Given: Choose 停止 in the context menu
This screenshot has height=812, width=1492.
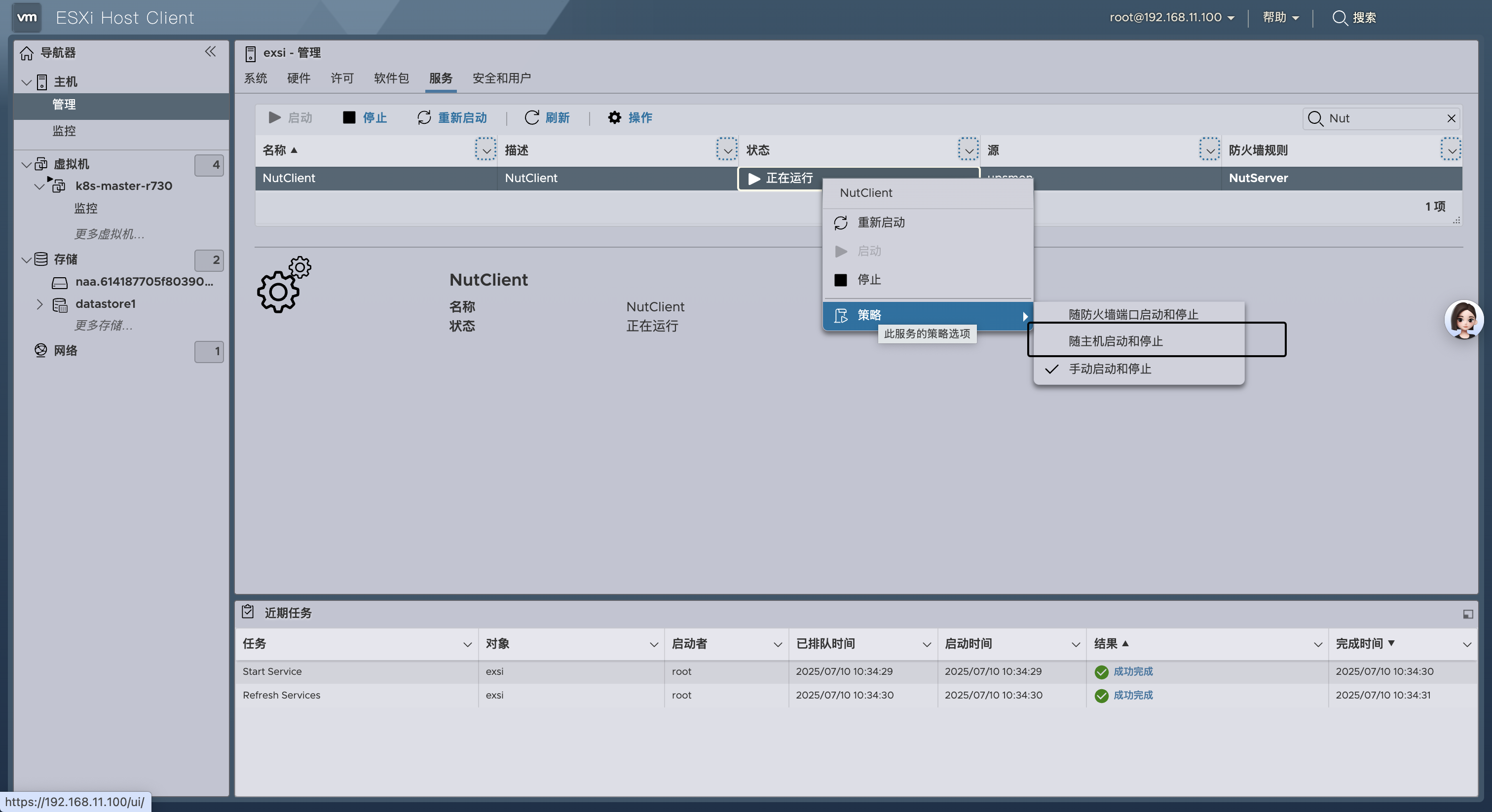Looking at the screenshot, I should tap(928, 280).
